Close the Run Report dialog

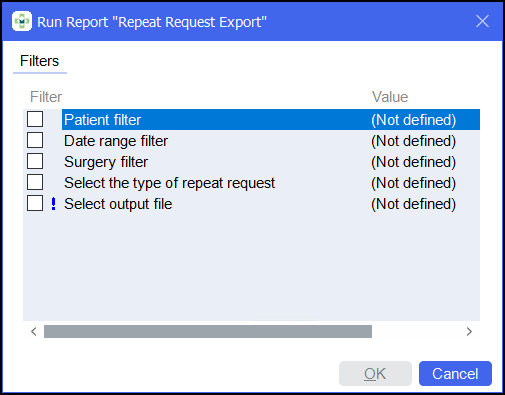coord(482,21)
